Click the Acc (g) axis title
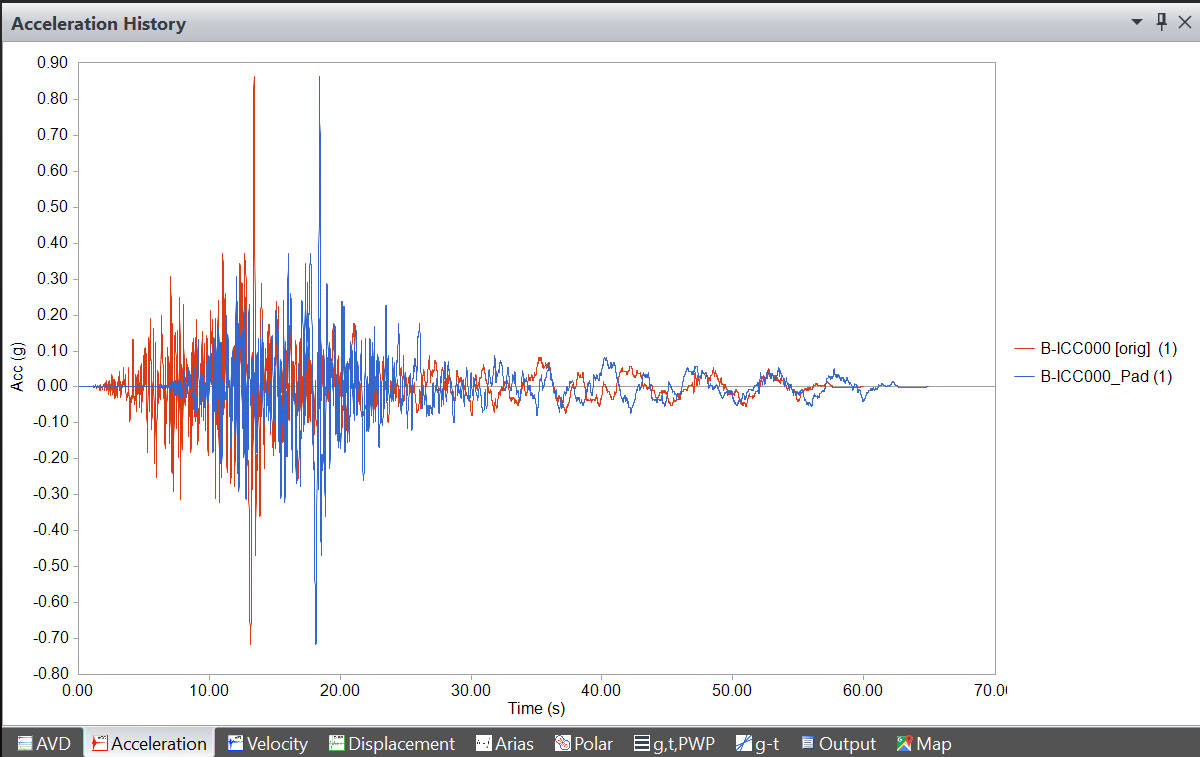 coord(18,366)
